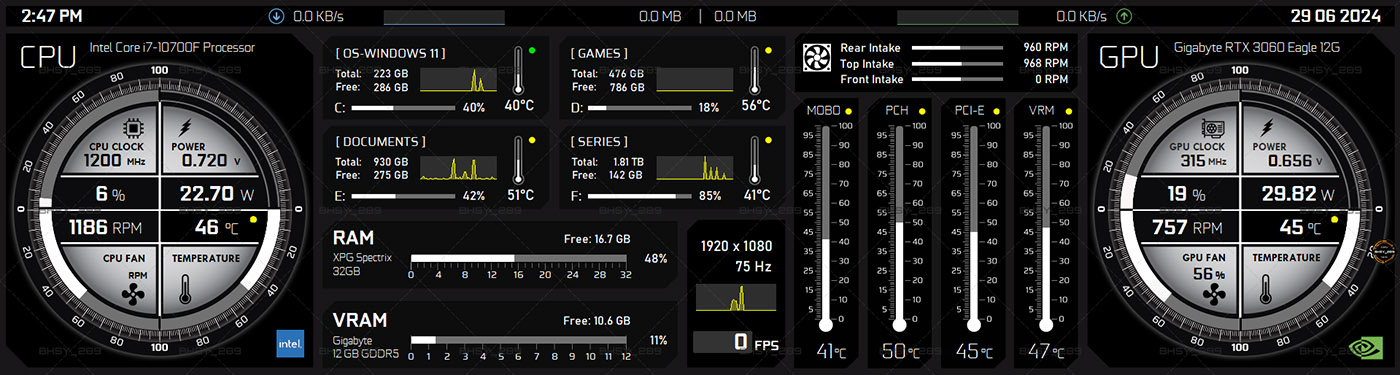Click the yellow status dot for GAMES drive
Screen dimensions: 1400x375
(768, 50)
